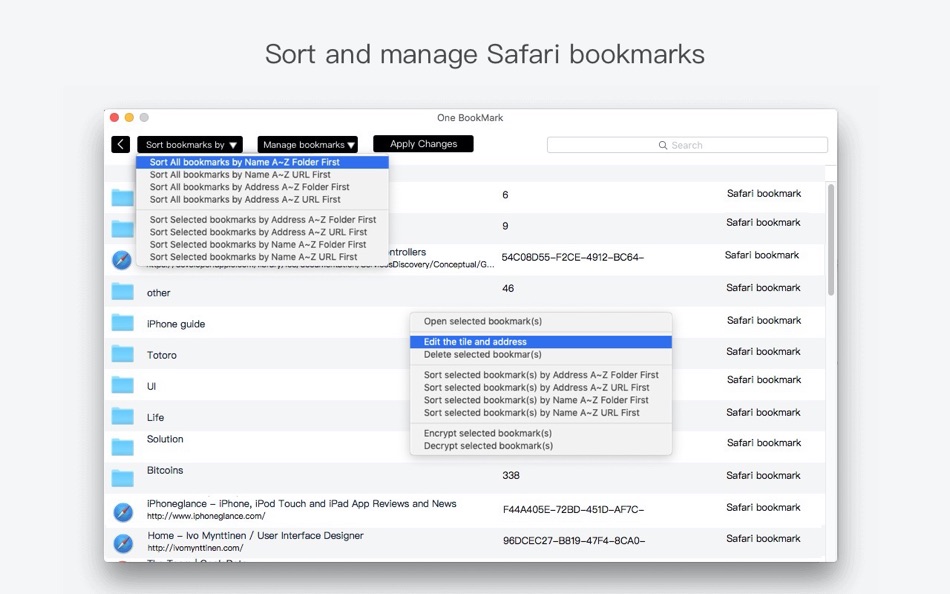Image resolution: width=950 pixels, height=594 pixels.
Task: Select the 'Totoro' folder name
Action: tap(162, 355)
